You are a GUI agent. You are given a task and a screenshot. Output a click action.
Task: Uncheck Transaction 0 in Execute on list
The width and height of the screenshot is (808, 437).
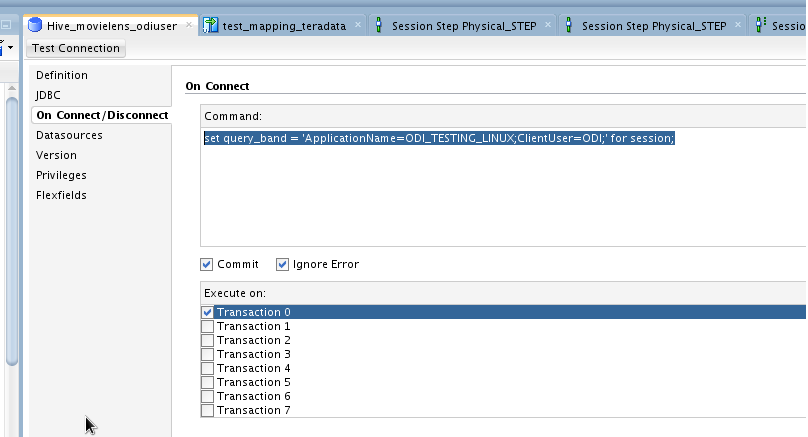(x=207, y=312)
